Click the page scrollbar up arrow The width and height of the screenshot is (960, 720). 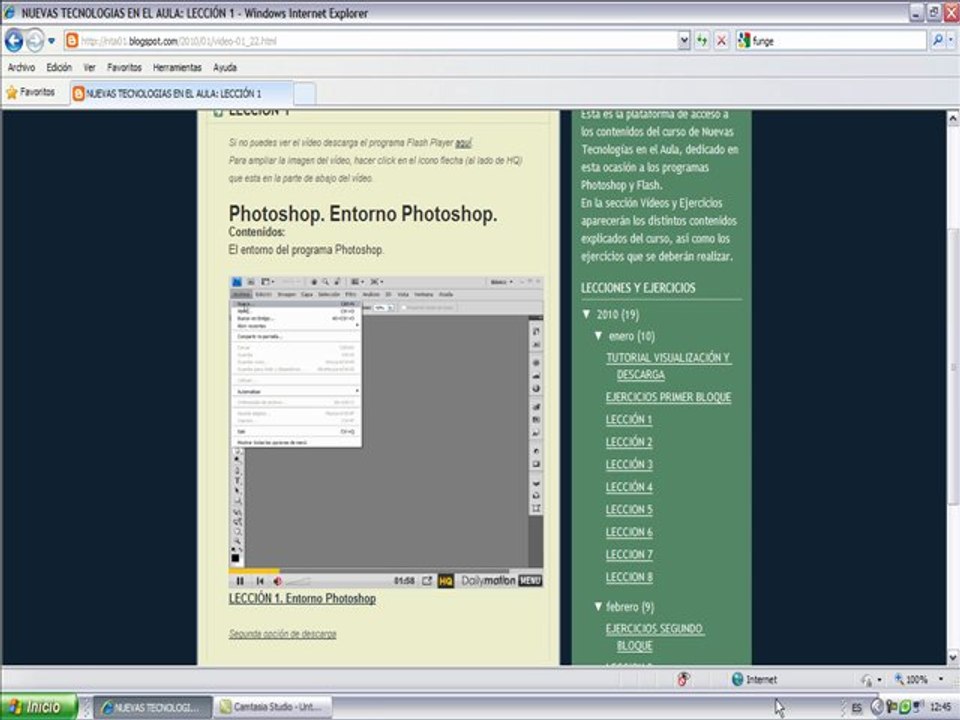953,118
